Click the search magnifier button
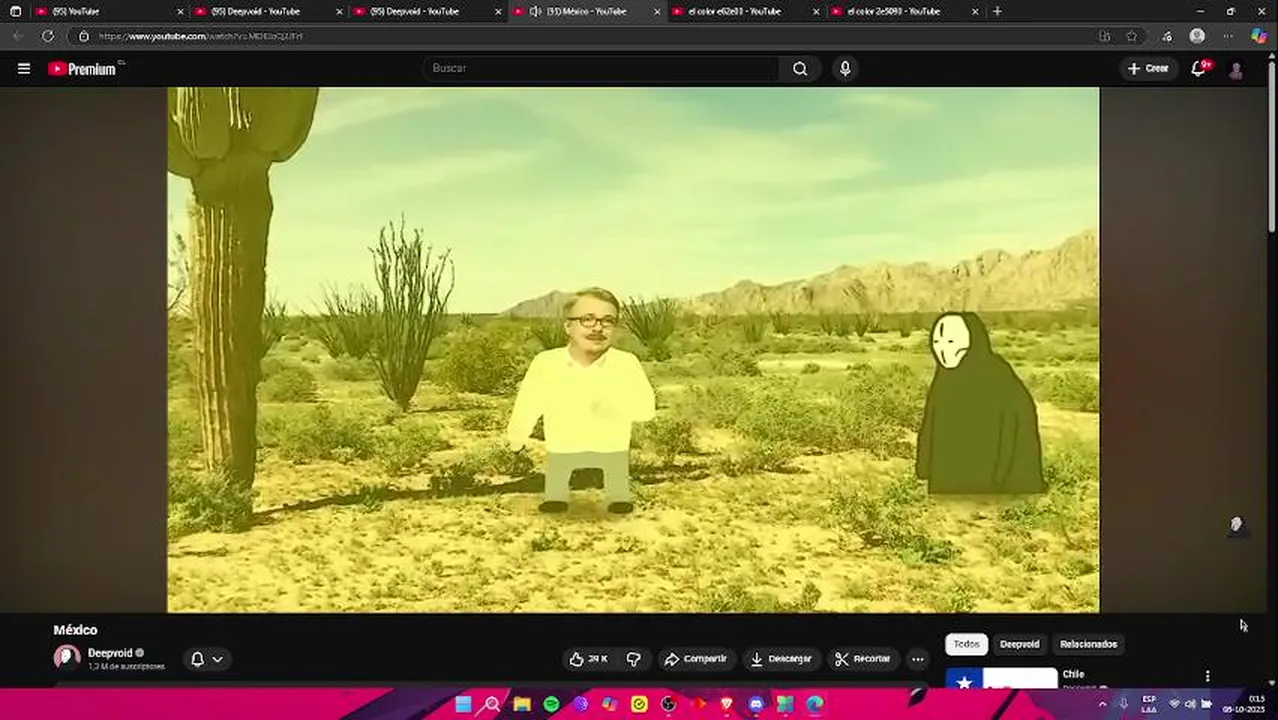Screen dimensions: 1278x720 (x=800, y=68)
